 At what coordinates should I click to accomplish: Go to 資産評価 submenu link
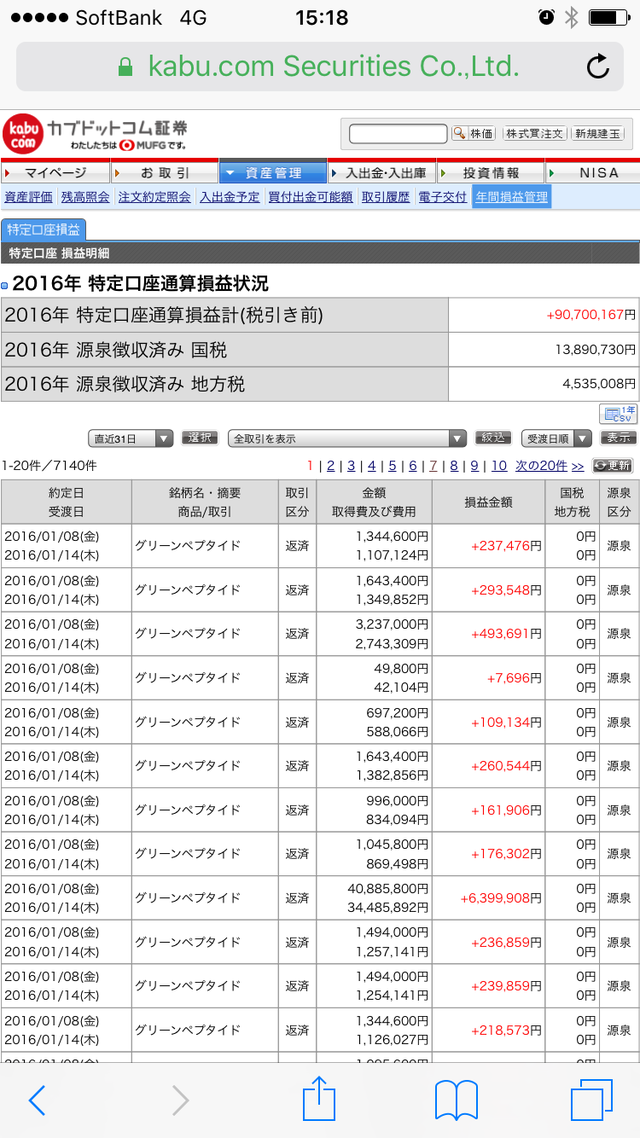coord(28,197)
